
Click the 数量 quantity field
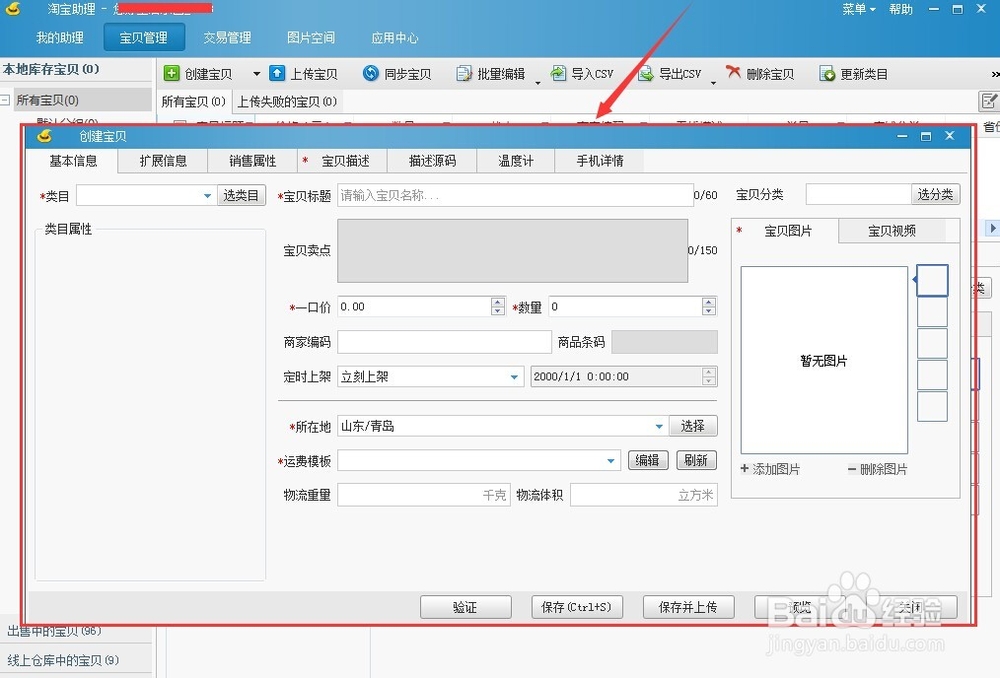[x=626, y=307]
